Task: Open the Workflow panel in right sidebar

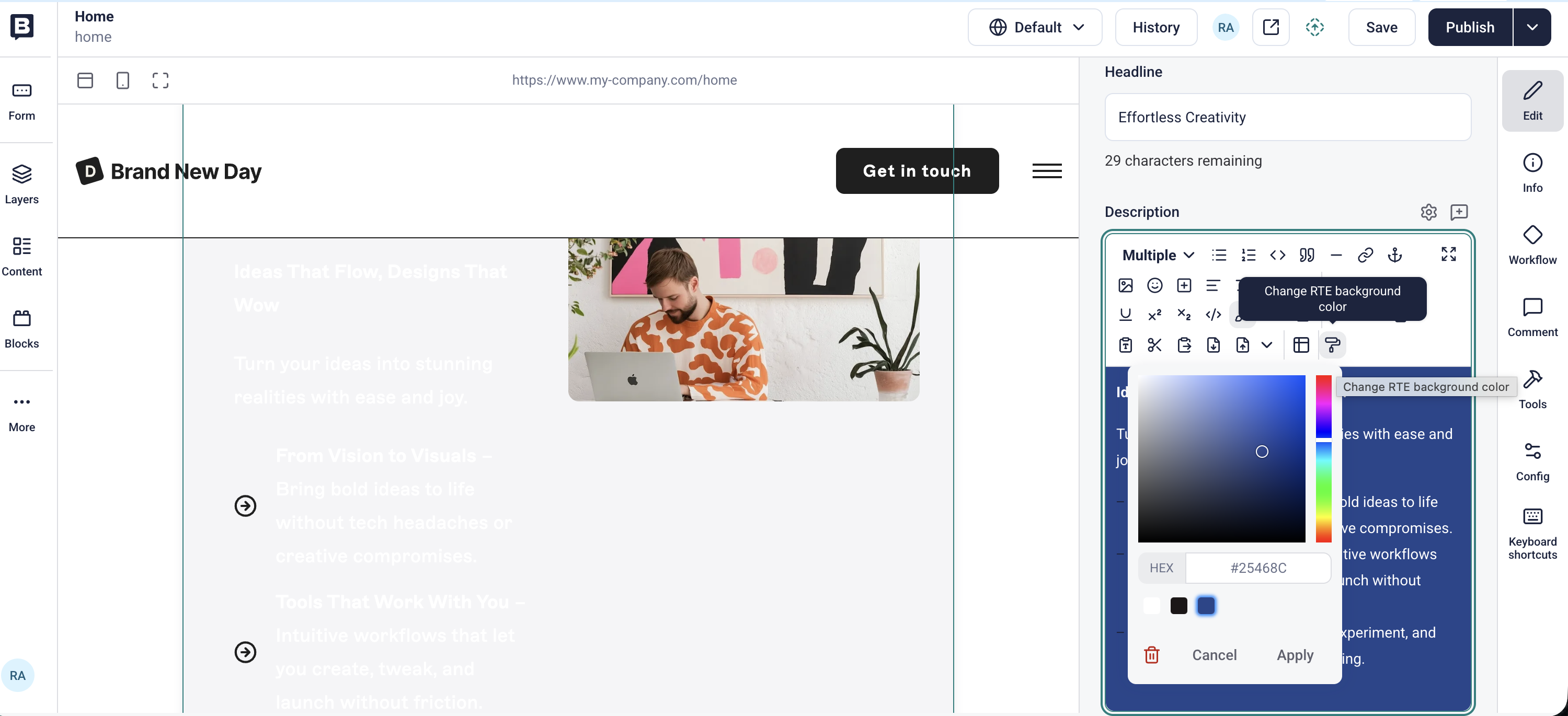Action: point(1532,245)
